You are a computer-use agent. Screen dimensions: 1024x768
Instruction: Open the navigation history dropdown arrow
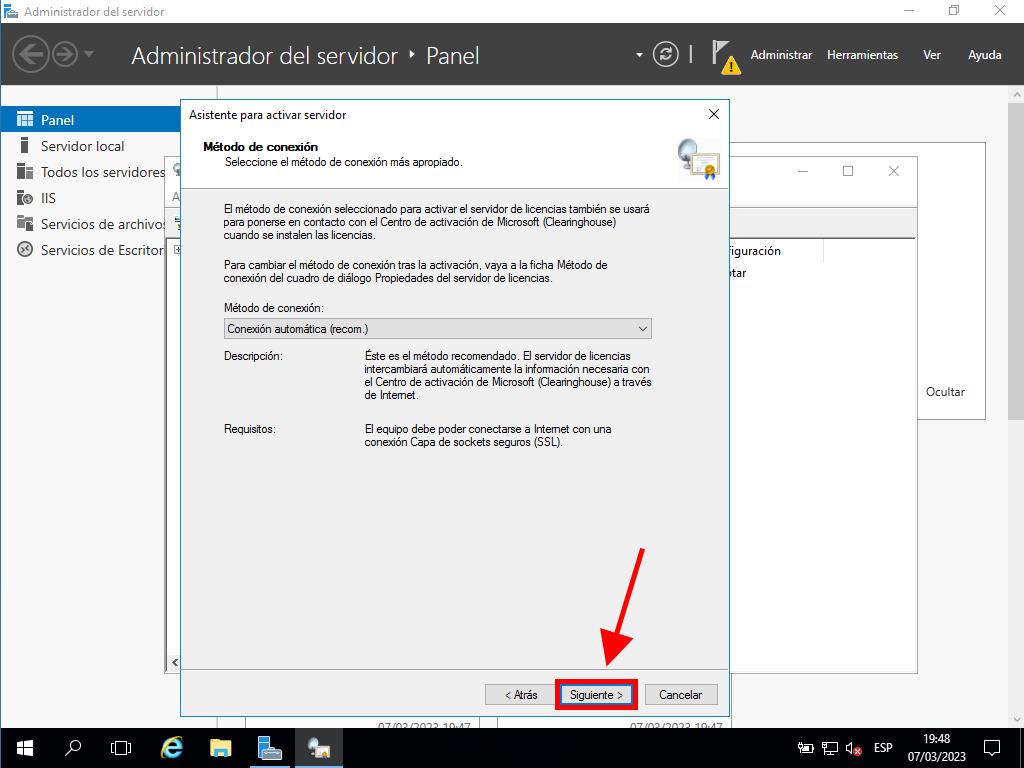pyautogui.click(x=89, y=55)
